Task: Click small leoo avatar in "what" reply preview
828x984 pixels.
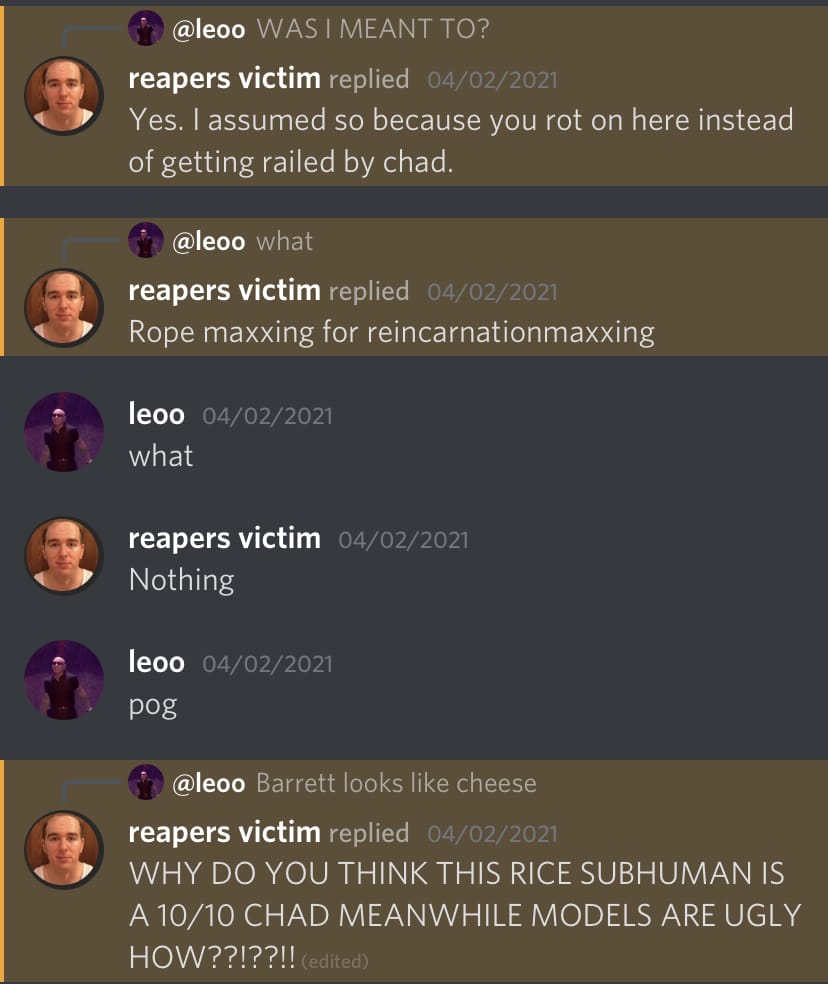Action: 147,241
